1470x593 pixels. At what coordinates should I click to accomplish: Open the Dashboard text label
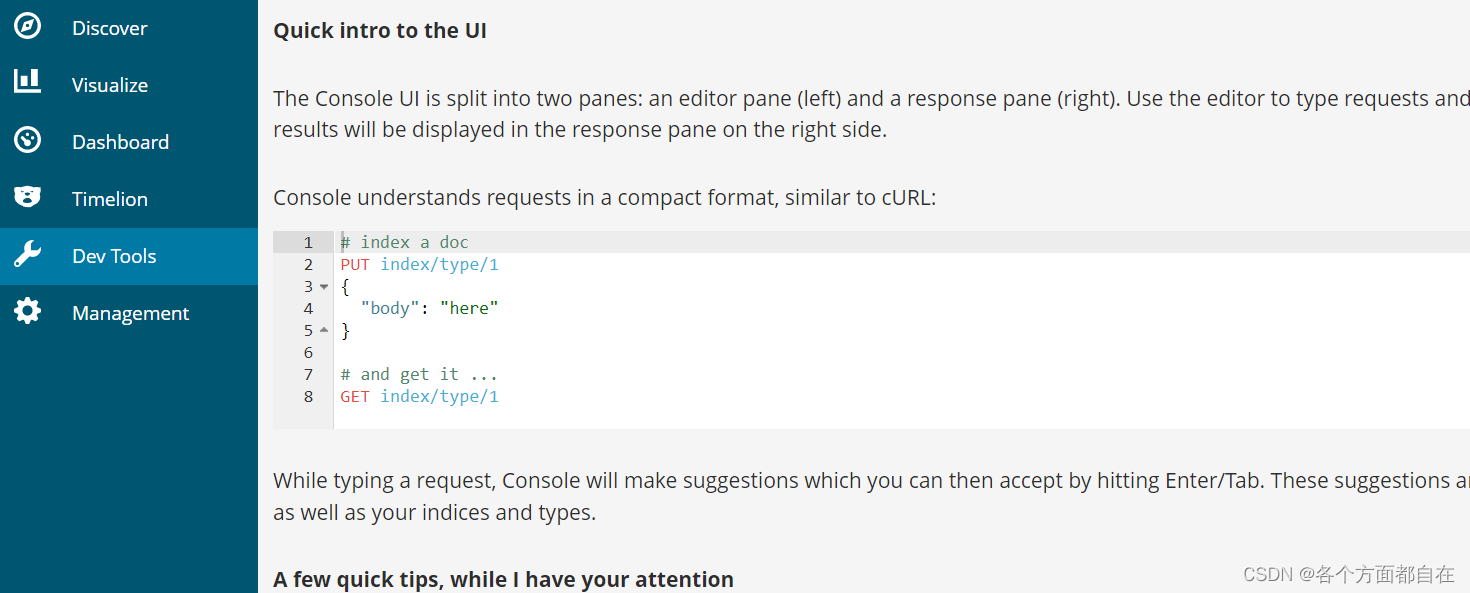[120, 142]
